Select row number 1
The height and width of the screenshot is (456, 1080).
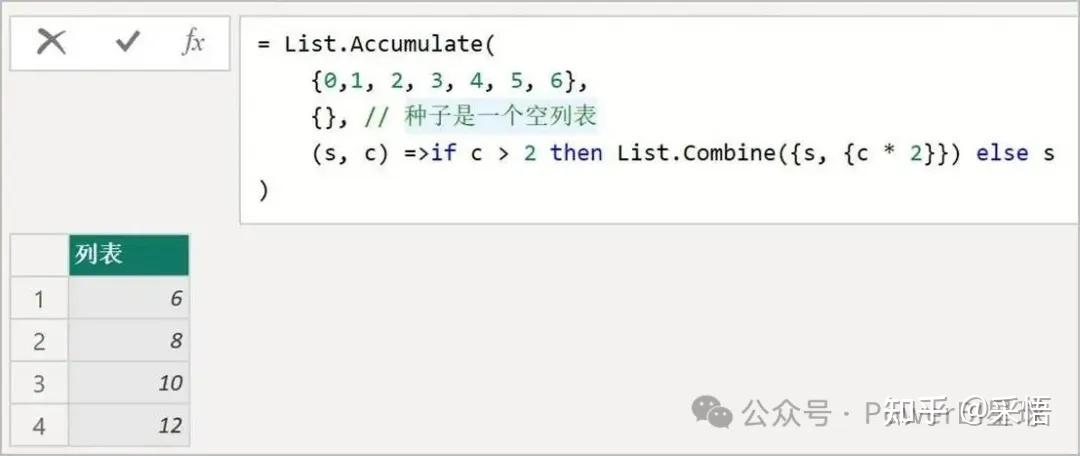pyautogui.click(x=39, y=299)
